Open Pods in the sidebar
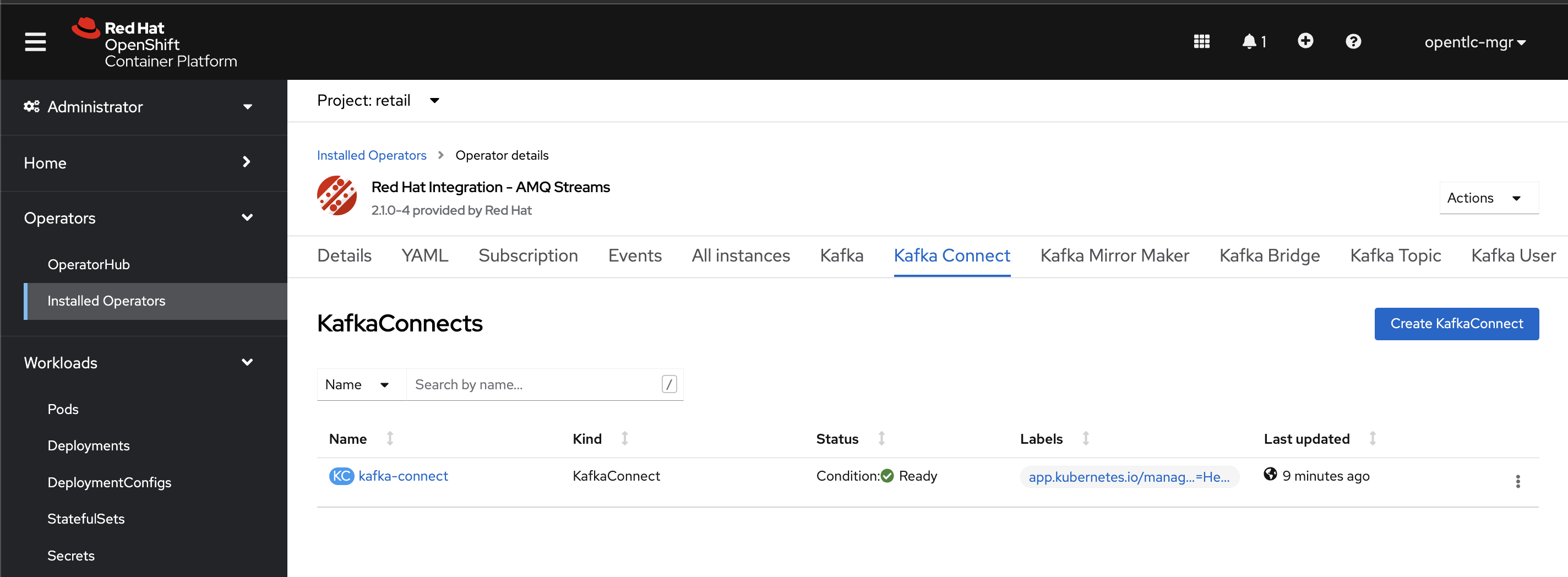This screenshot has width=1568, height=577. 63,409
